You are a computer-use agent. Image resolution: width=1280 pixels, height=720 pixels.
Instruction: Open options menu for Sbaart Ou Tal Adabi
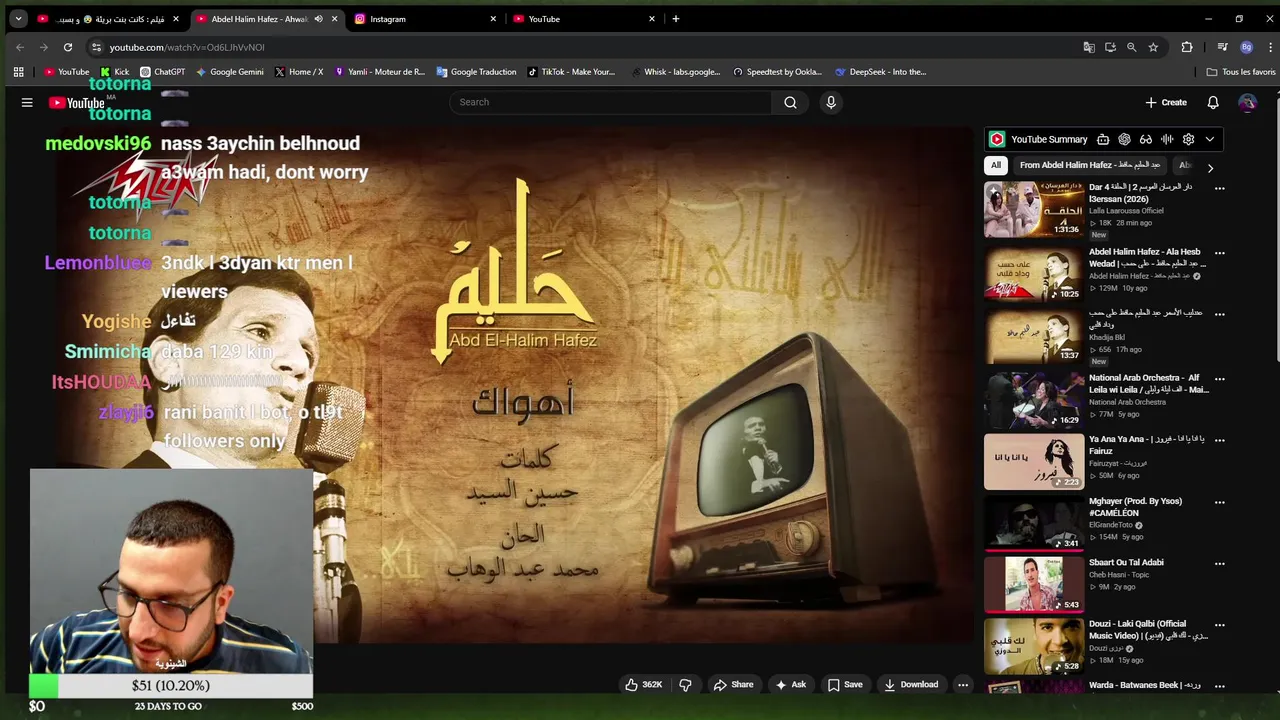click(1219, 564)
